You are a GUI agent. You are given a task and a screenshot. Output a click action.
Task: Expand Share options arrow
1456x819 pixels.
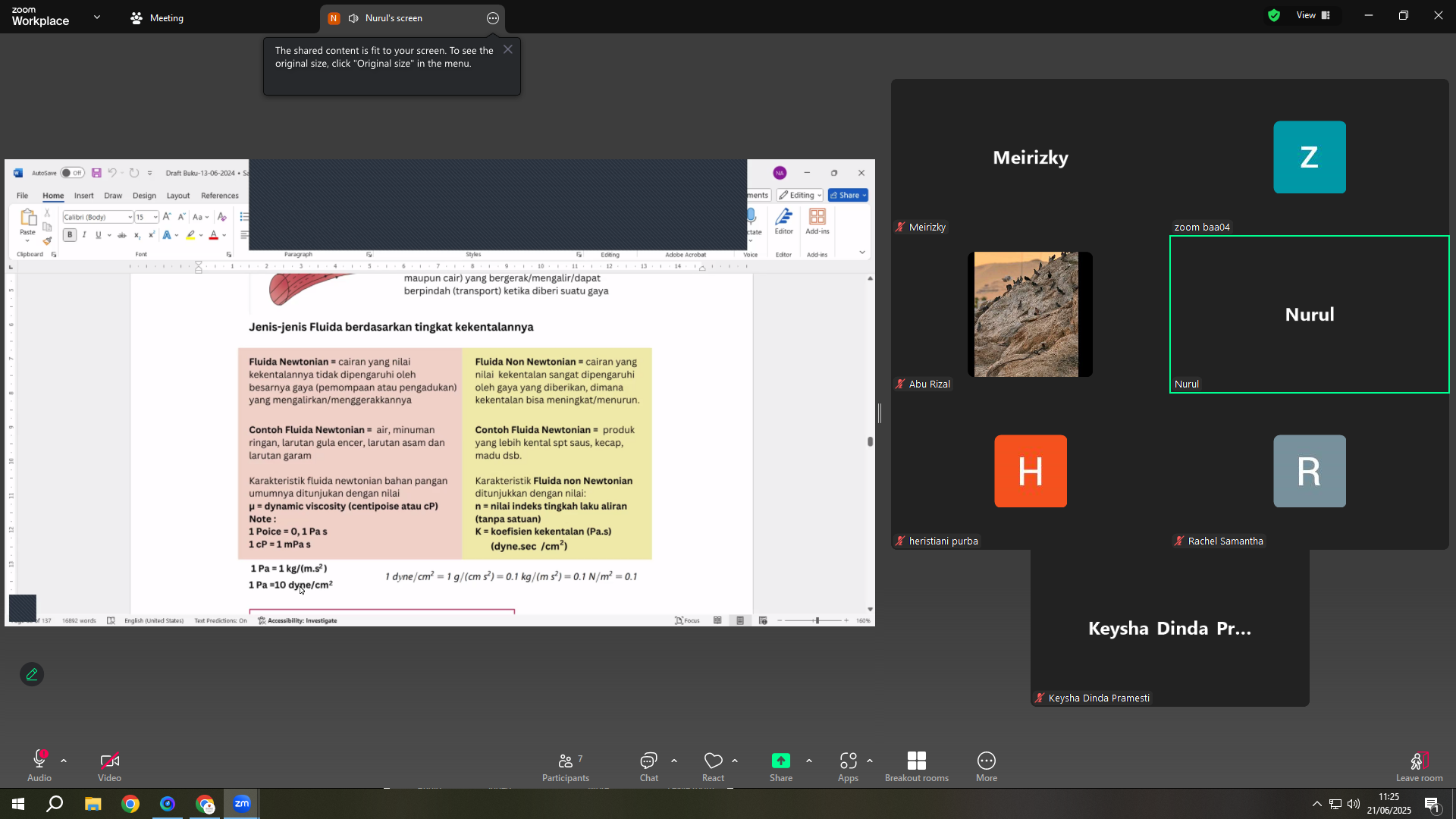pos(809,761)
